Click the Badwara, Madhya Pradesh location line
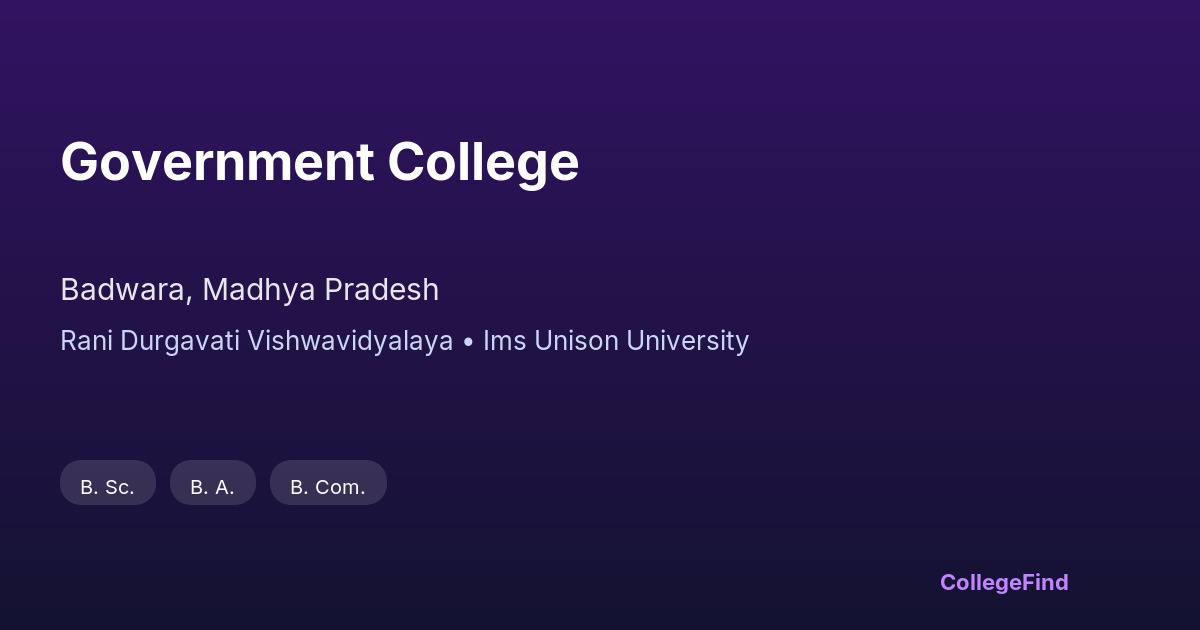 (x=250, y=290)
